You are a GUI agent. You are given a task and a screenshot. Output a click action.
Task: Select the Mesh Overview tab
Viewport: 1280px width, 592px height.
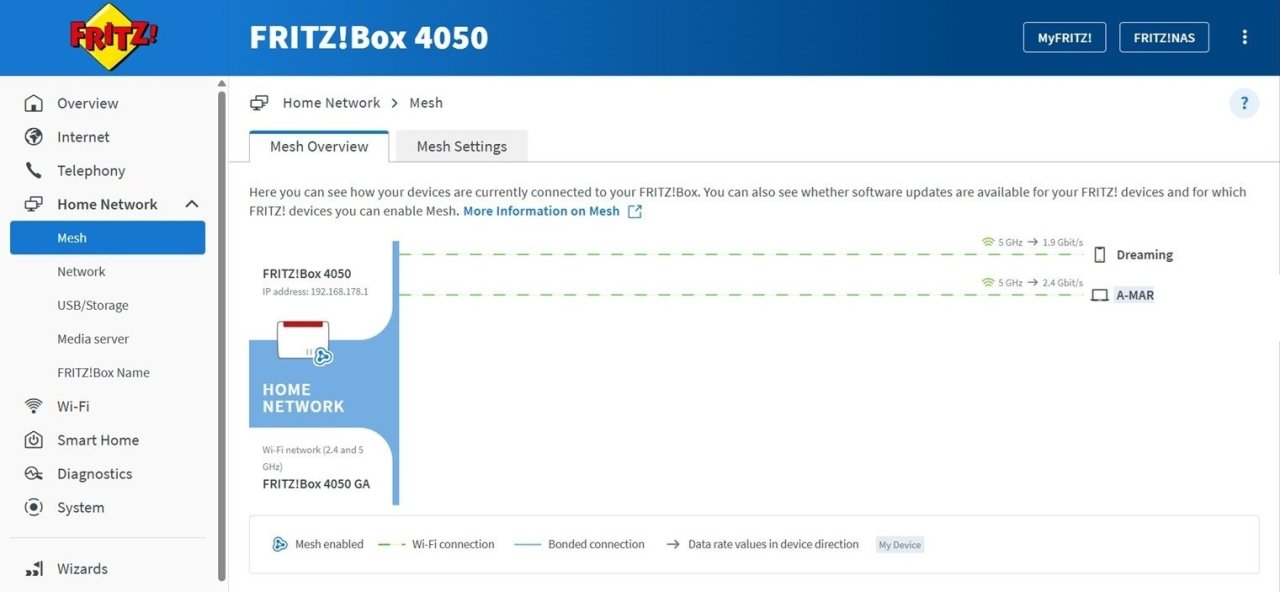click(319, 146)
